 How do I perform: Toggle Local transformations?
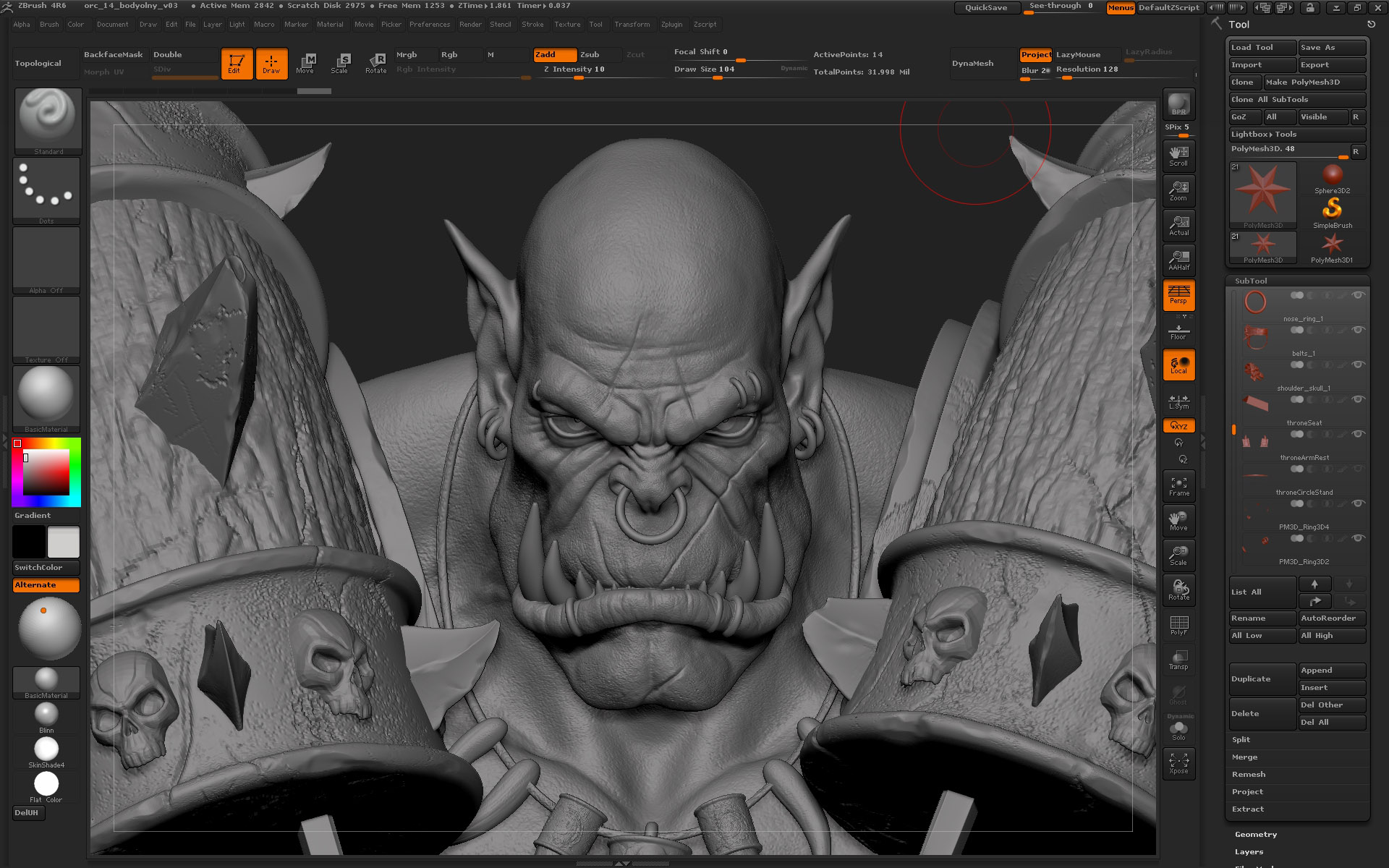[x=1178, y=365]
